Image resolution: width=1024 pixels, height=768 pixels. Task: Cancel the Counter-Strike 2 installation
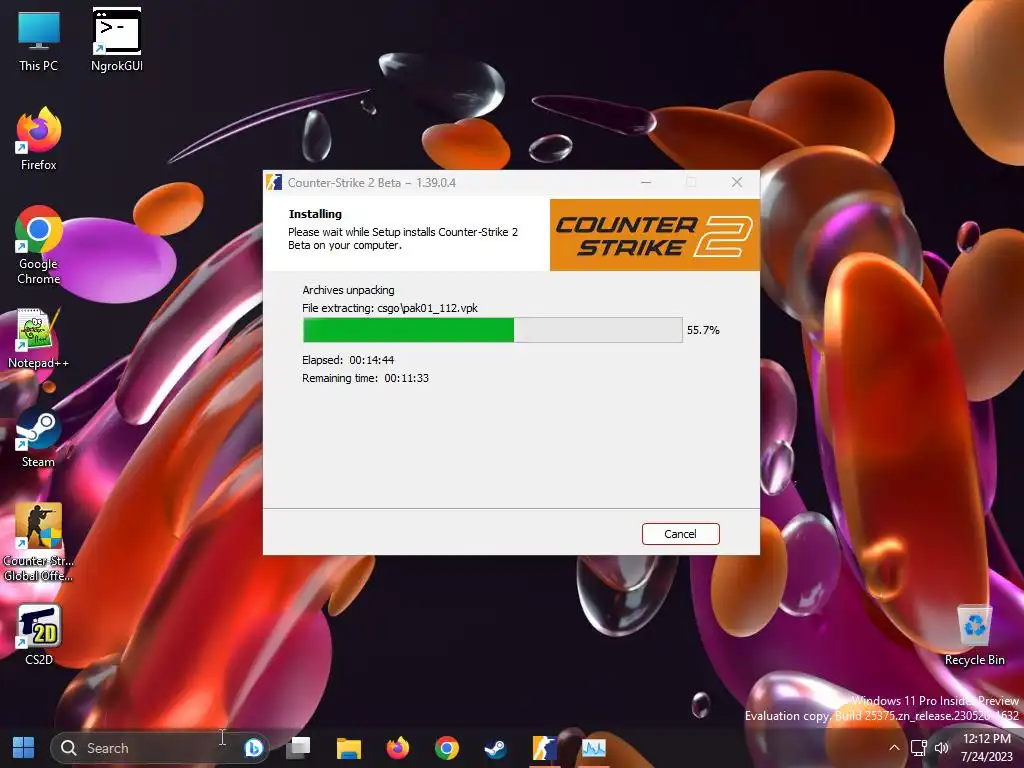[x=680, y=534]
